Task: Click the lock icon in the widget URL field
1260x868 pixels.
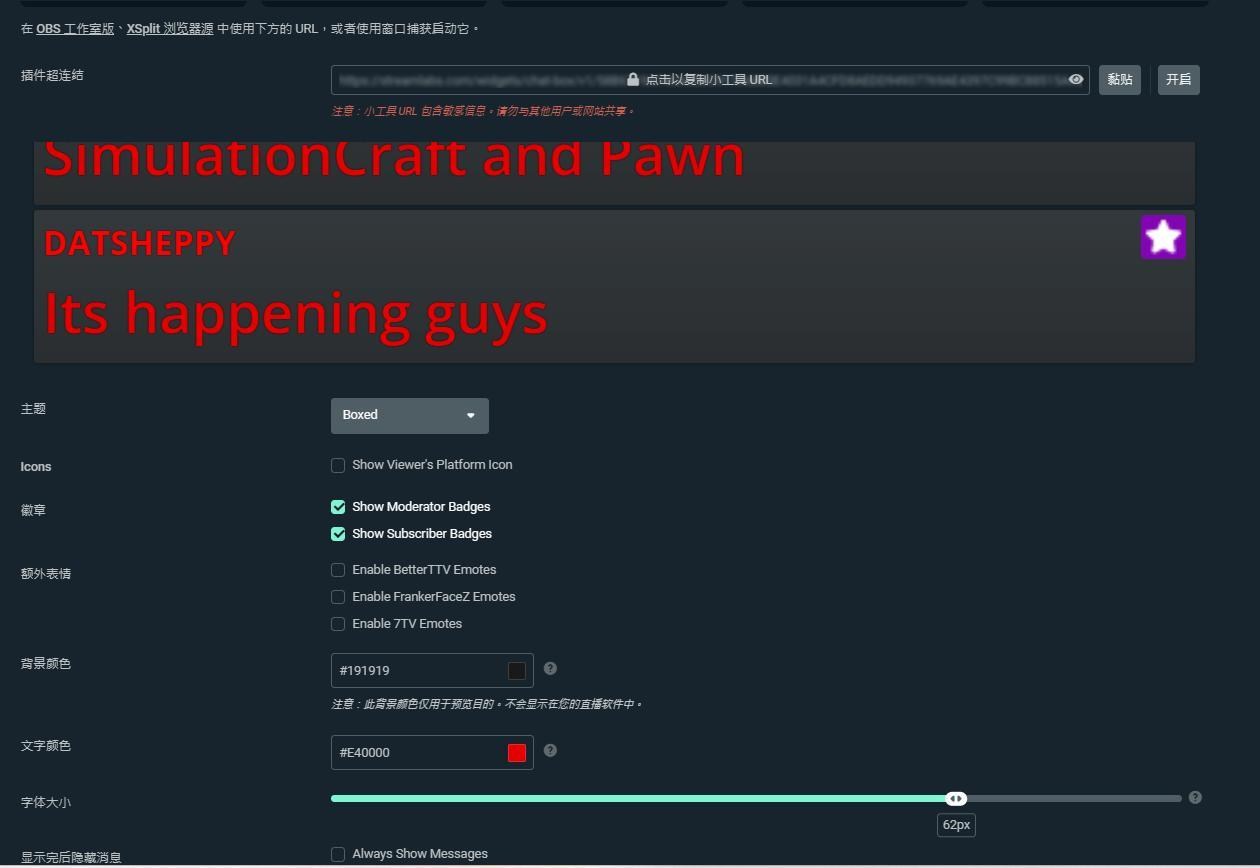Action: coord(633,79)
